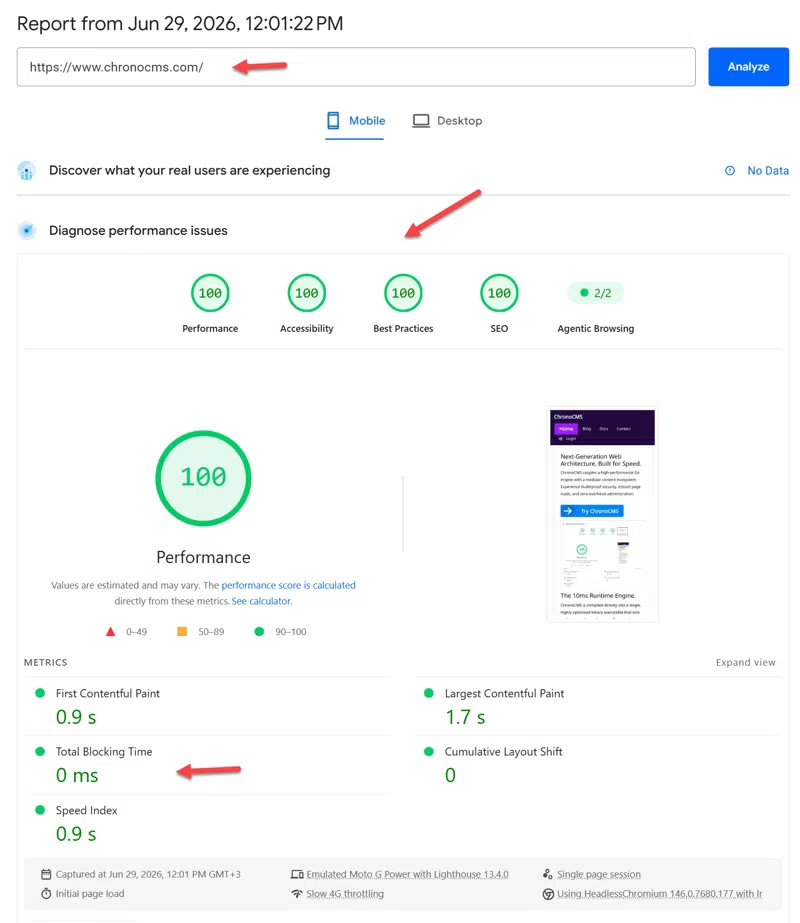Click the Cumulative Layout Shift label

[x=503, y=752]
